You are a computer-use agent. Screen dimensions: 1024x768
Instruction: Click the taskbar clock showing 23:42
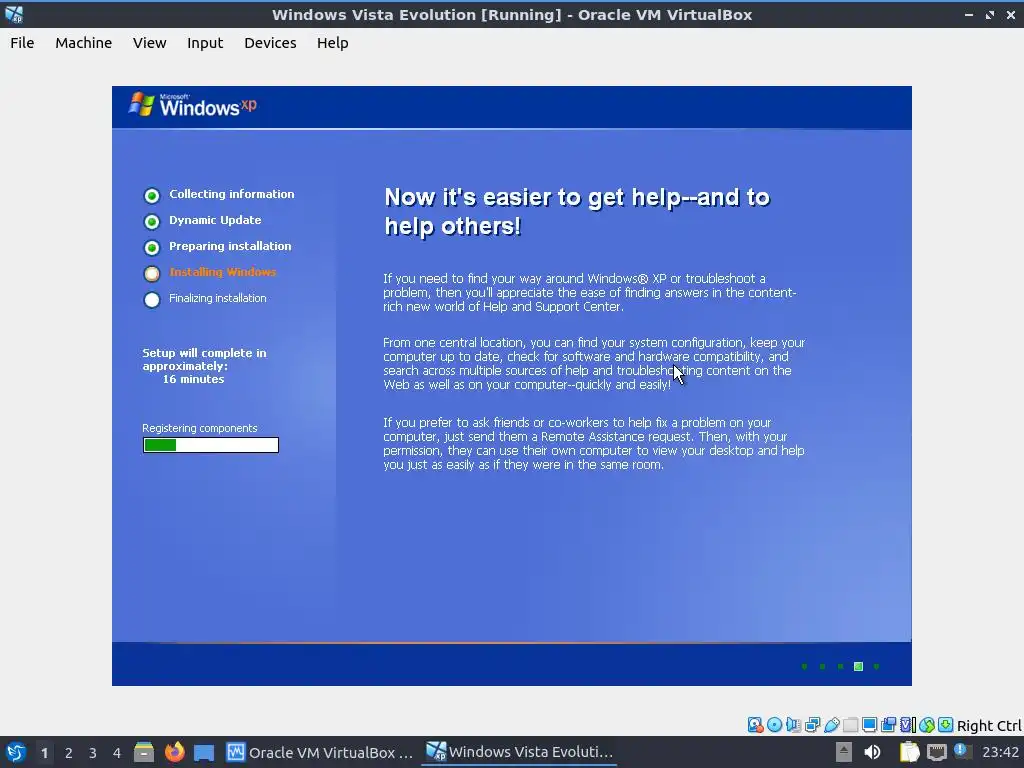click(1000, 752)
